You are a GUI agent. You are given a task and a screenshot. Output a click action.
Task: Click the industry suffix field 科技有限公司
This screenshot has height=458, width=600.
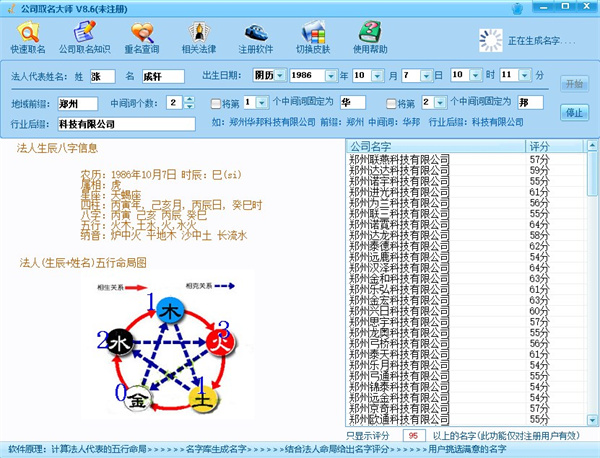127,124
